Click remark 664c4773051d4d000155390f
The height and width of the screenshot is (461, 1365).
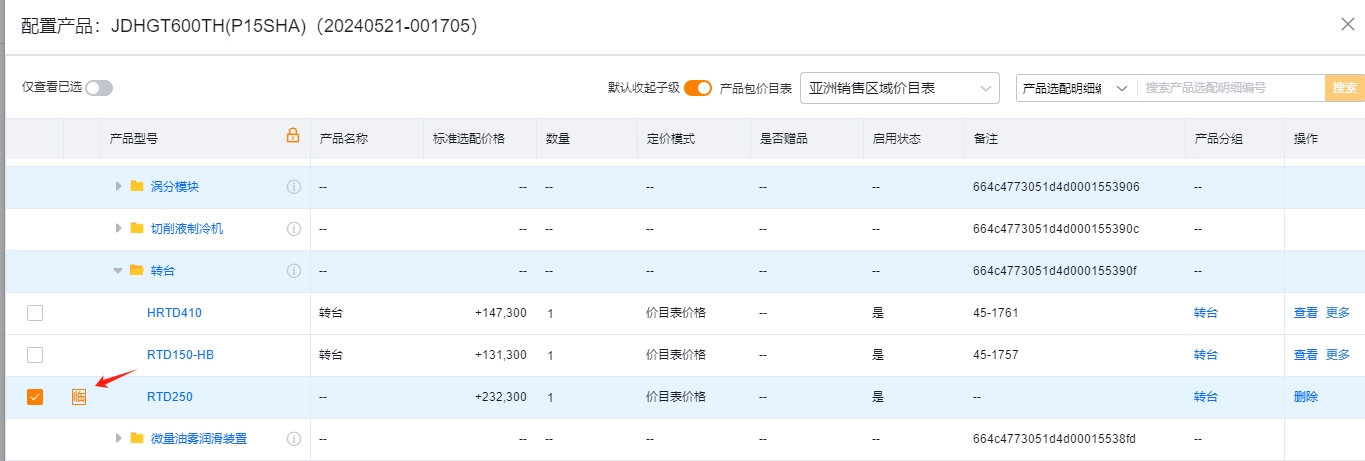point(1055,271)
